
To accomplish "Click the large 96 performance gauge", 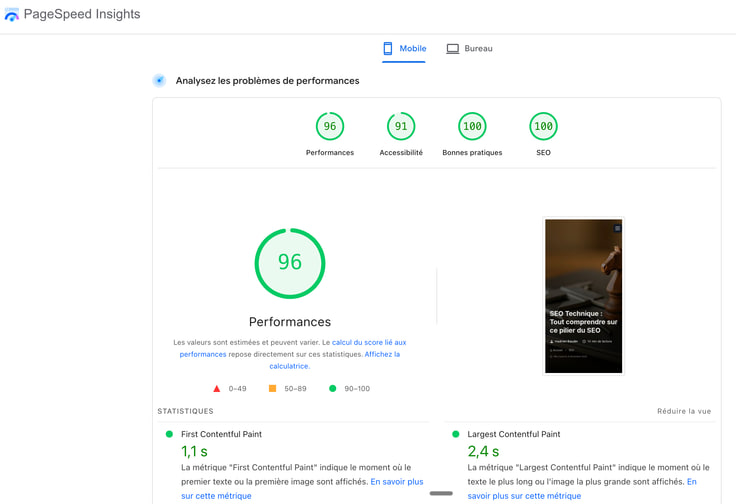I will coord(290,263).
